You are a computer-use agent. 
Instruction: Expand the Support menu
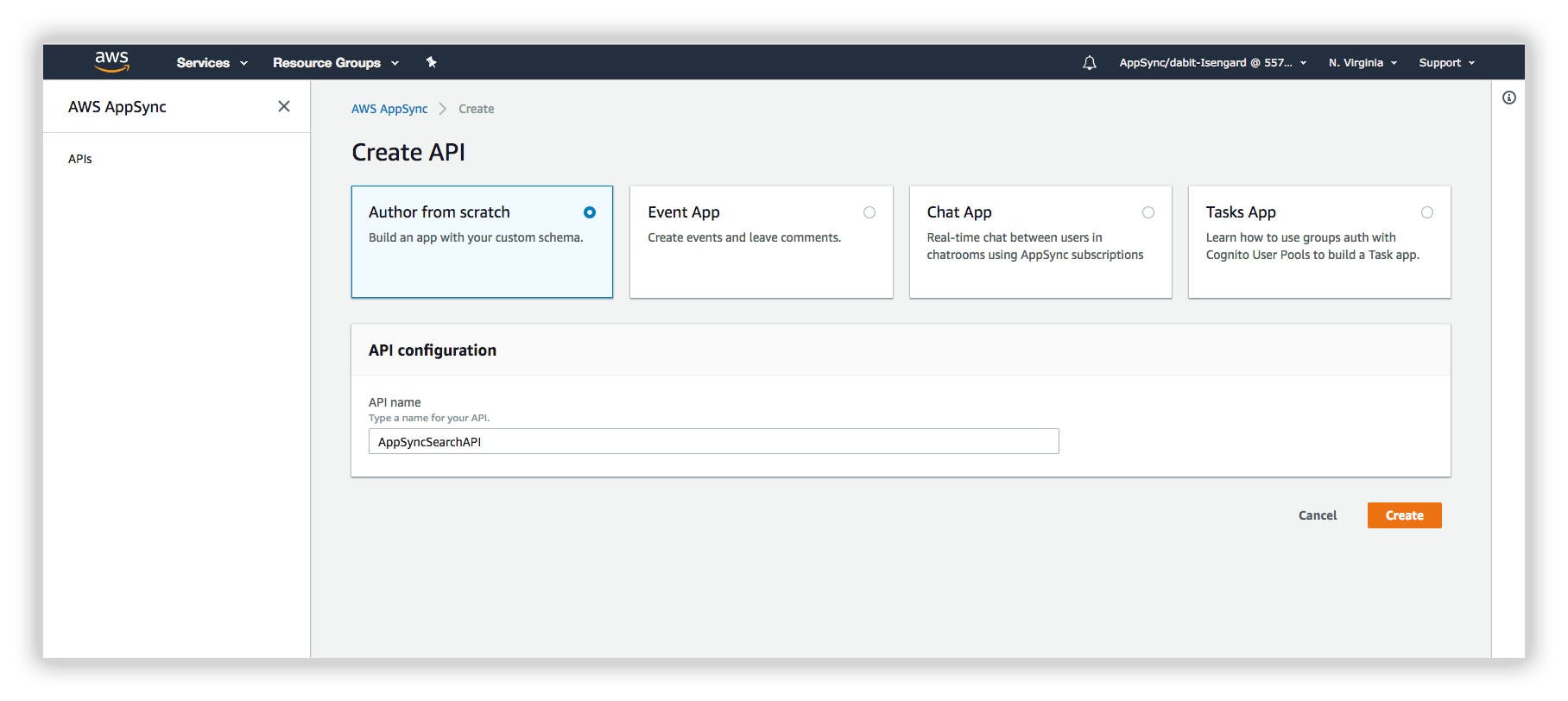[1447, 62]
